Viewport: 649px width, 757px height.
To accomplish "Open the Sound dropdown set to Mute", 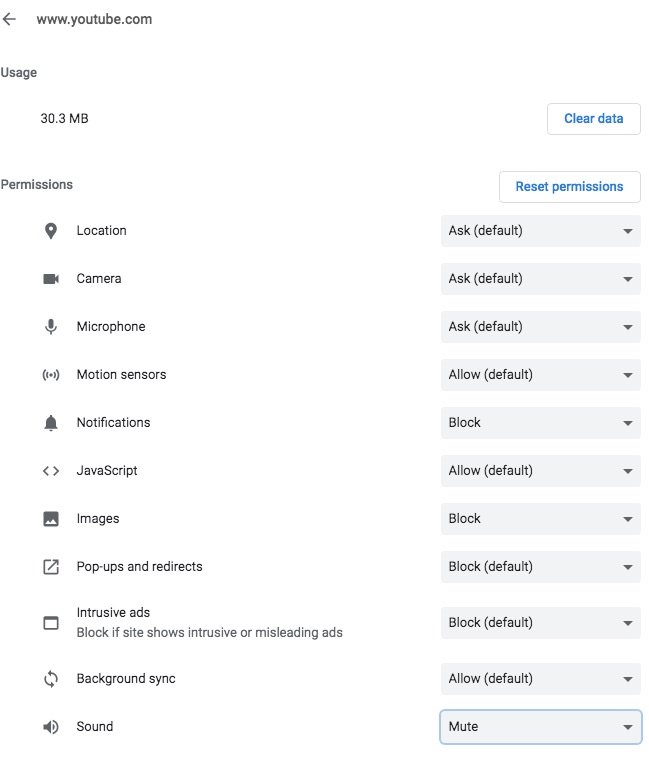I will pyautogui.click(x=540, y=727).
